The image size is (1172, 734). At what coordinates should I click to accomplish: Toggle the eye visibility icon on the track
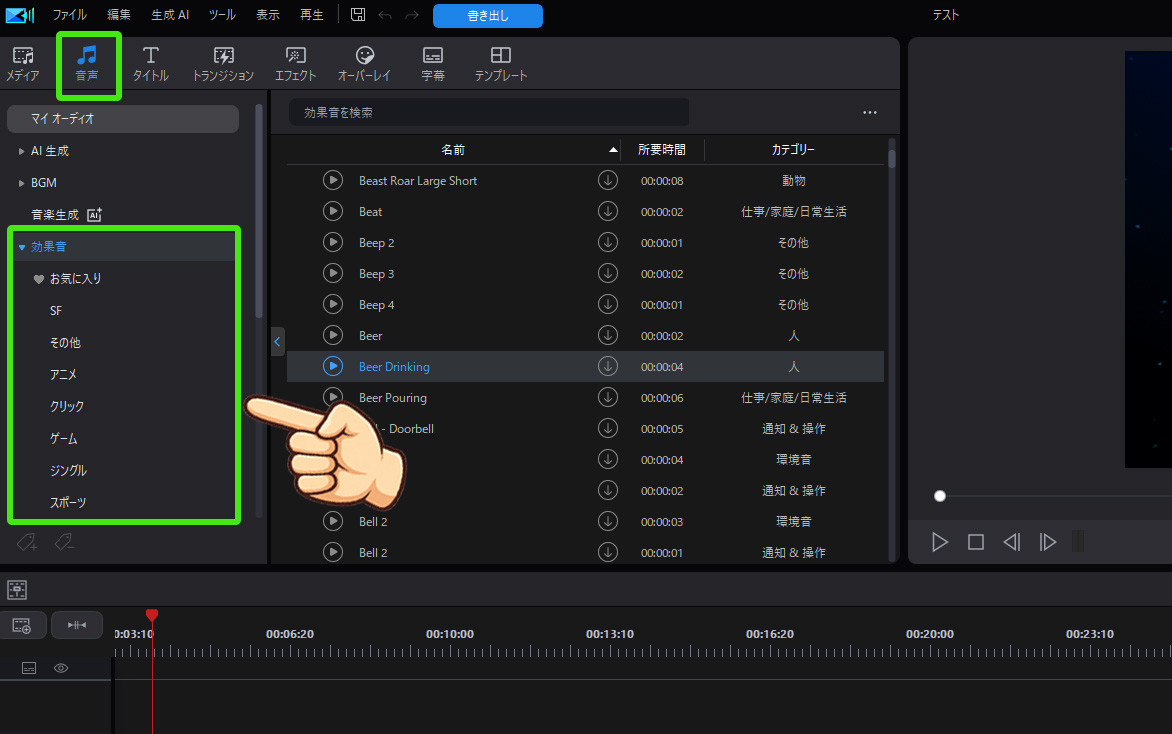pyautogui.click(x=60, y=667)
